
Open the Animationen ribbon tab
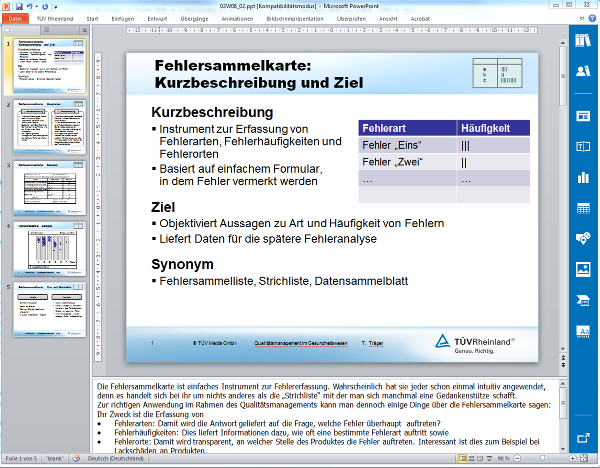point(237,18)
